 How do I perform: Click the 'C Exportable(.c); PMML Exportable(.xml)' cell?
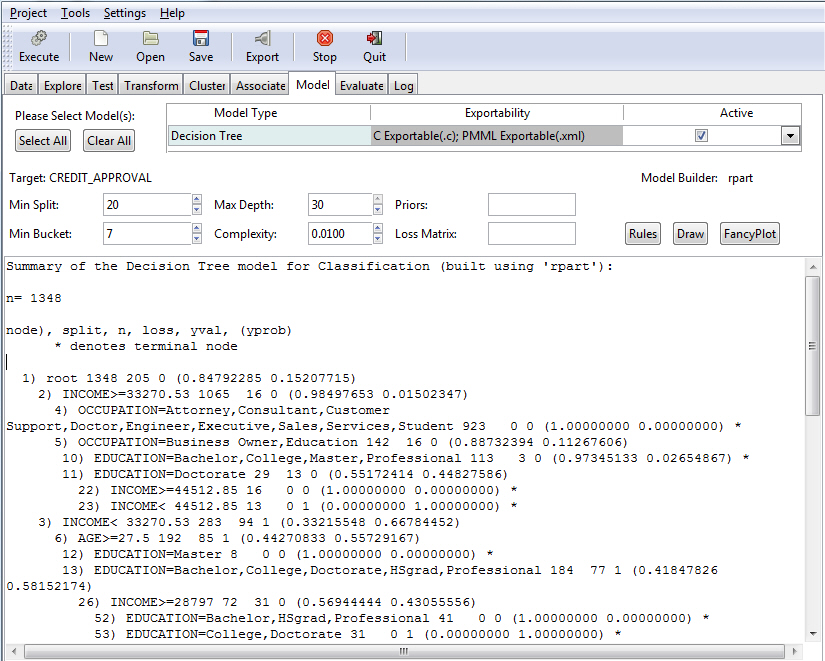click(497, 136)
